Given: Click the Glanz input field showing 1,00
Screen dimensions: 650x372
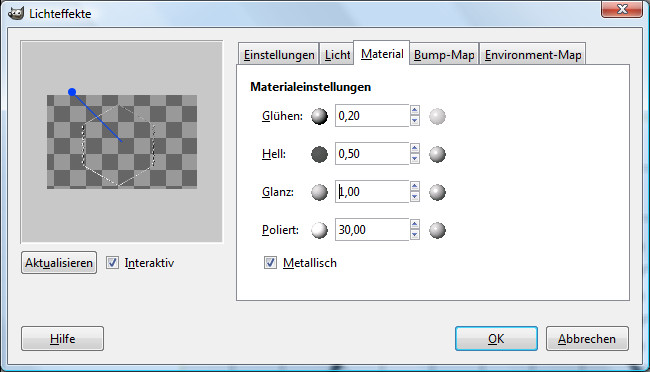Looking at the screenshot, I should pos(372,192).
